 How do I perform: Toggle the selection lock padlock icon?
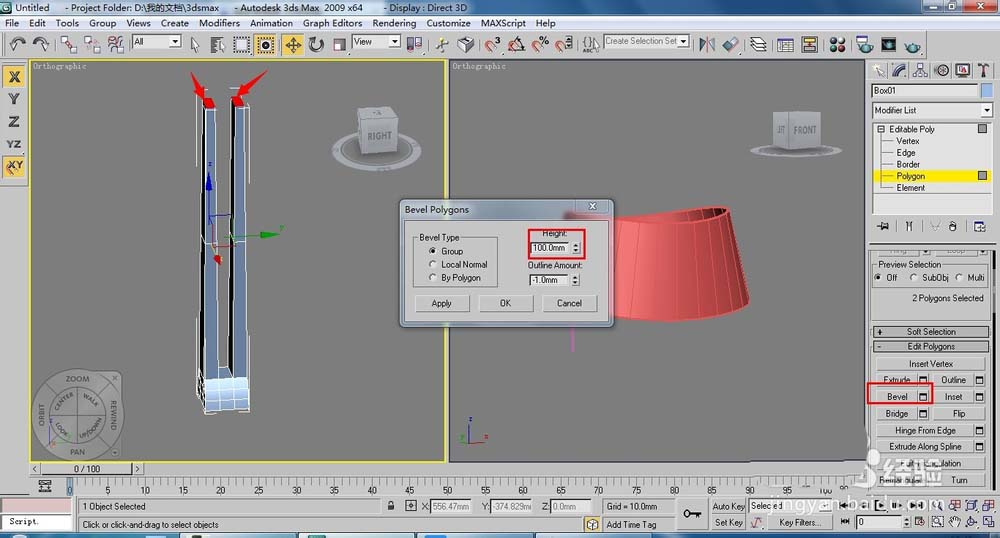click(390, 506)
